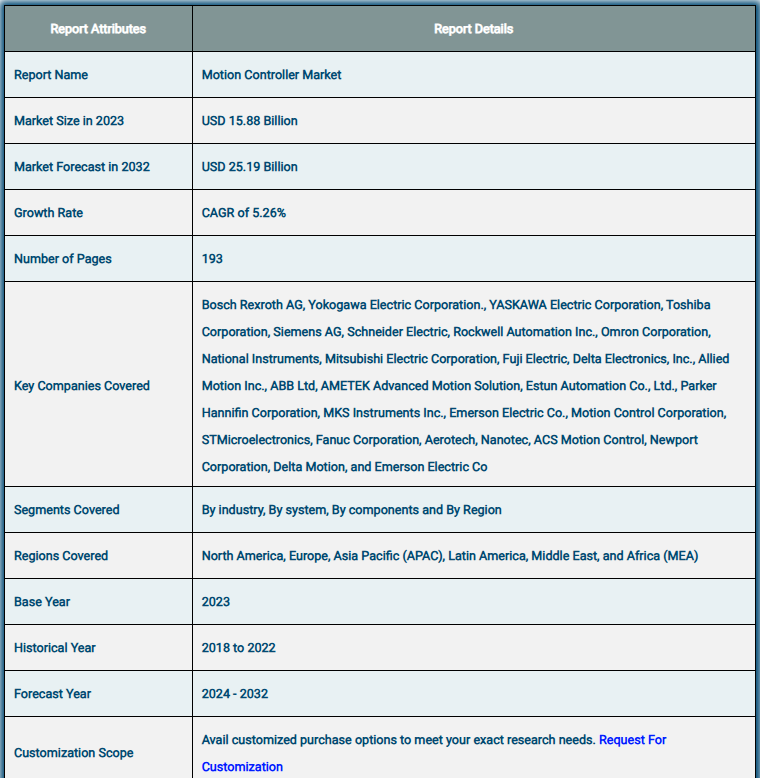760x778 pixels.
Task: Click the Report Details column header
Action: coord(473,29)
